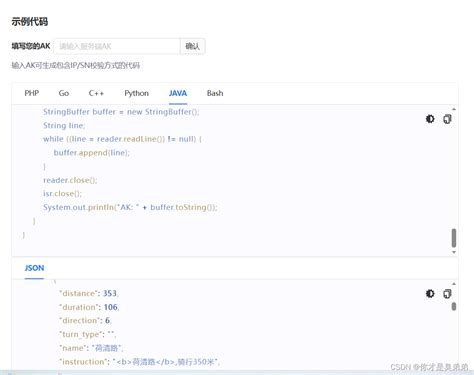Screen dimensions: 474x375
Task: Switch to the C++ tab
Action: tap(96, 93)
